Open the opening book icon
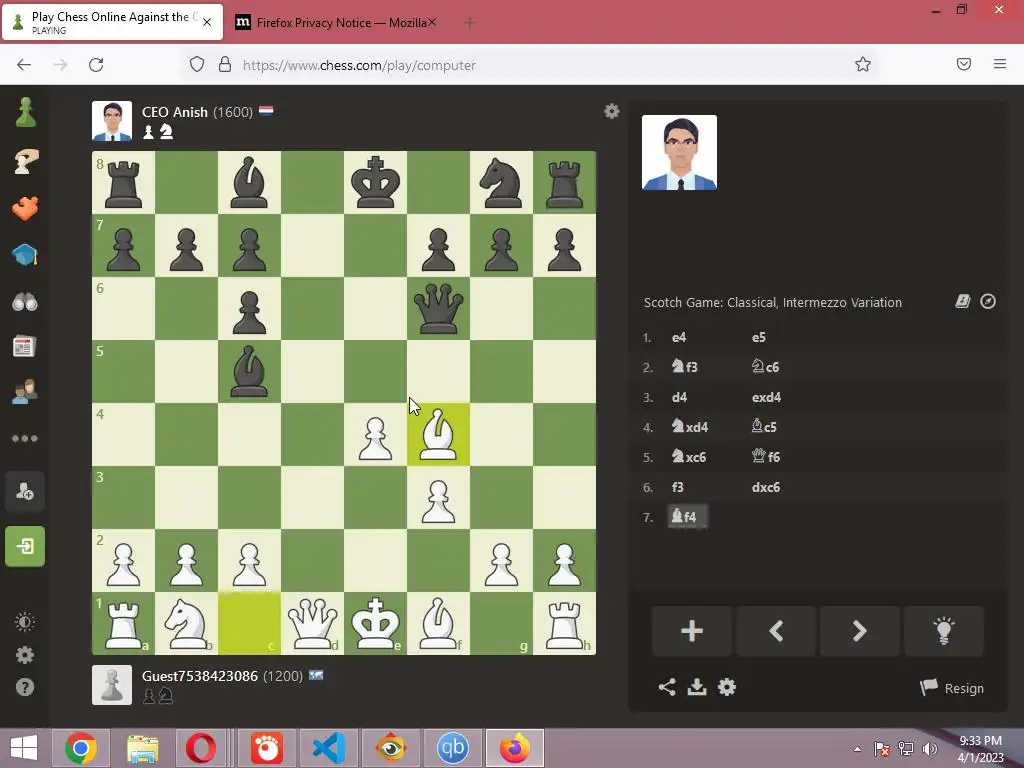The height and width of the screenshot is (768, 1024). coord(963,301)
